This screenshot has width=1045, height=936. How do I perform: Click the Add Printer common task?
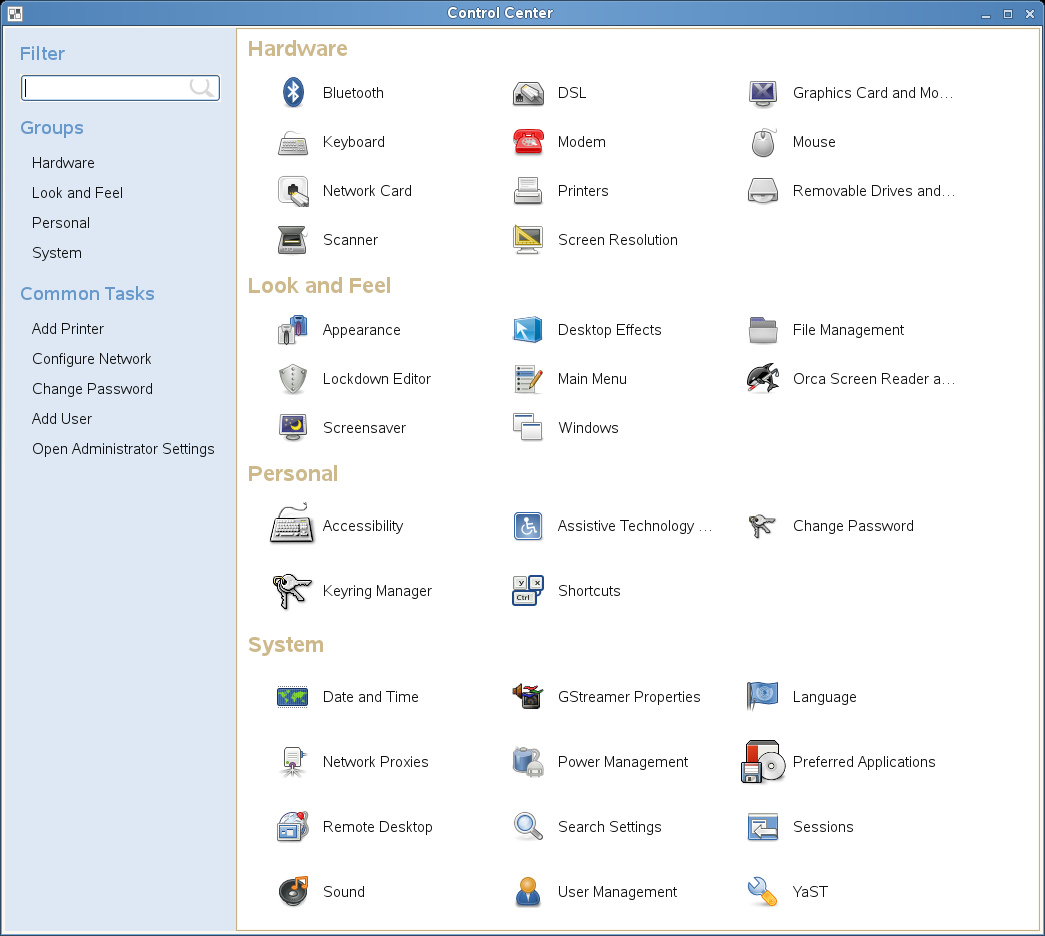point(68,329)
